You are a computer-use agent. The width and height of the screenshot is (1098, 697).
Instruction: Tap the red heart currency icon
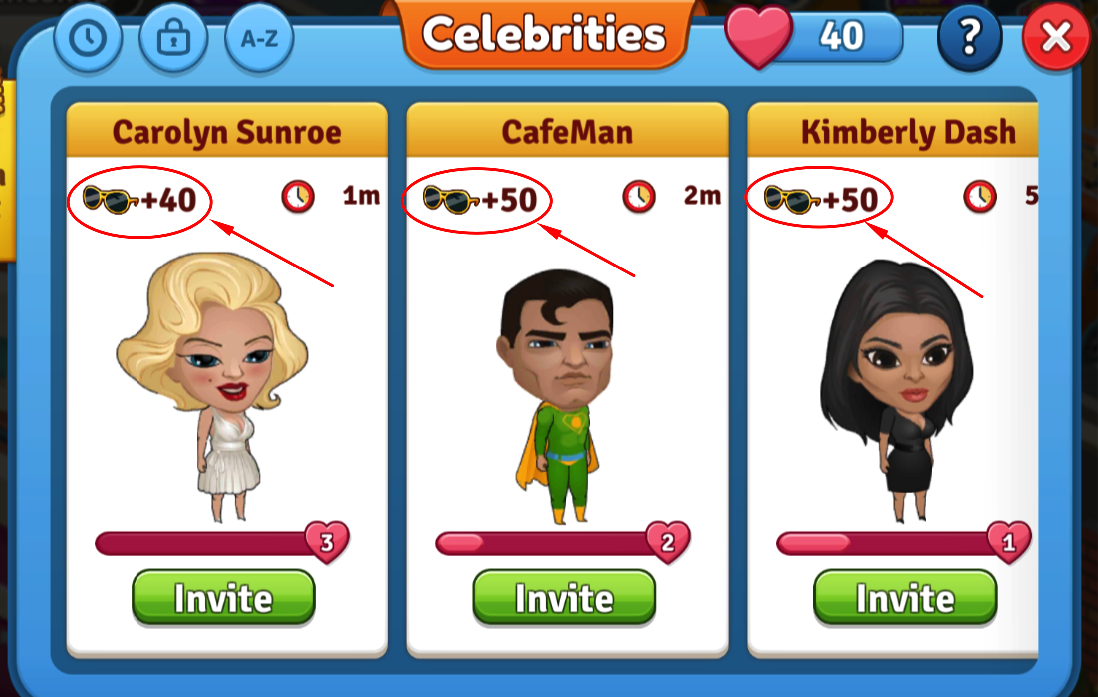pos(759,36)
